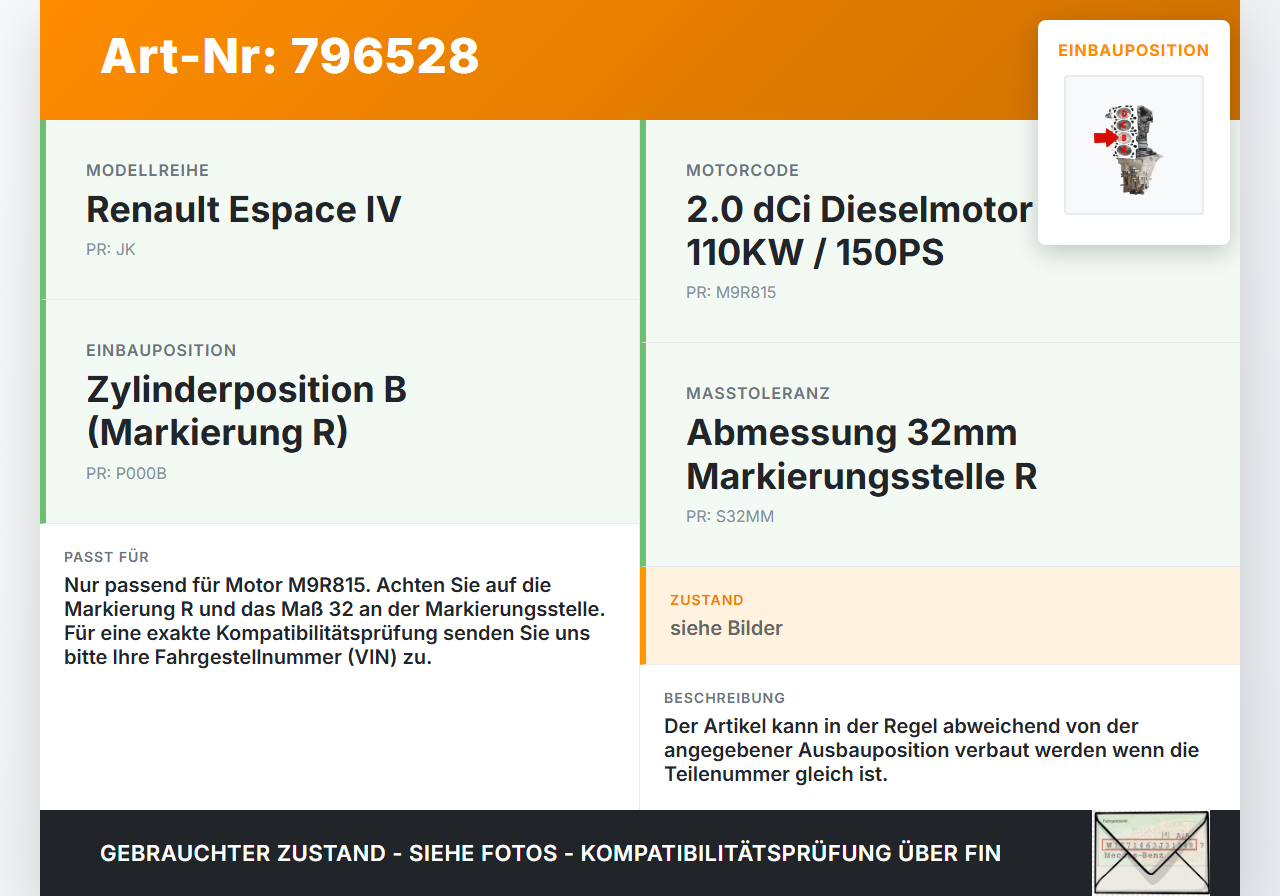
Task: Click the 'Nur passend für Motor M9R815' paragraph
Action: (335, 621)
